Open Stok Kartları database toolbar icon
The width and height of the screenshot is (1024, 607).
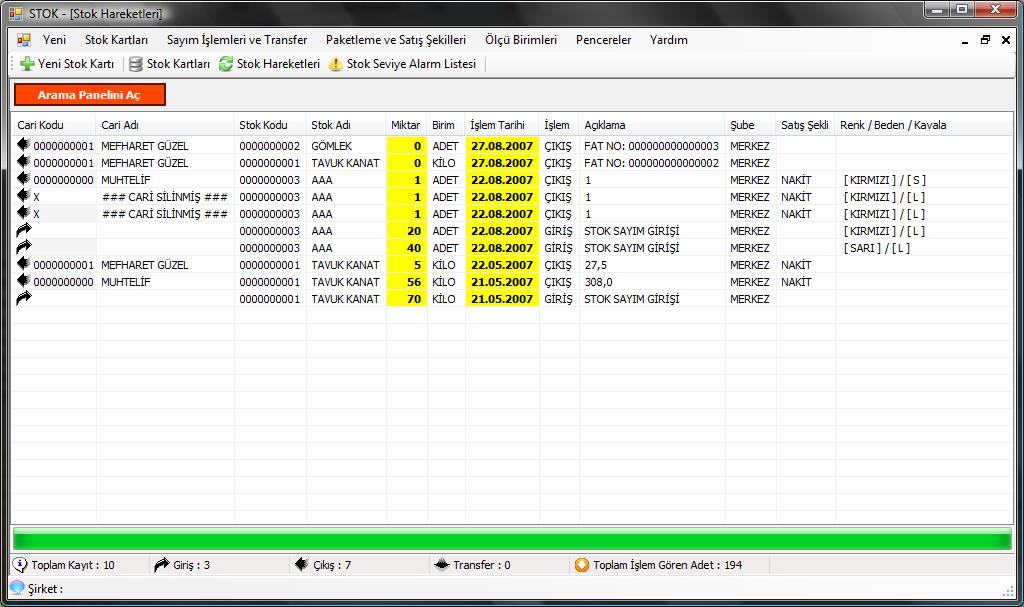136,64
